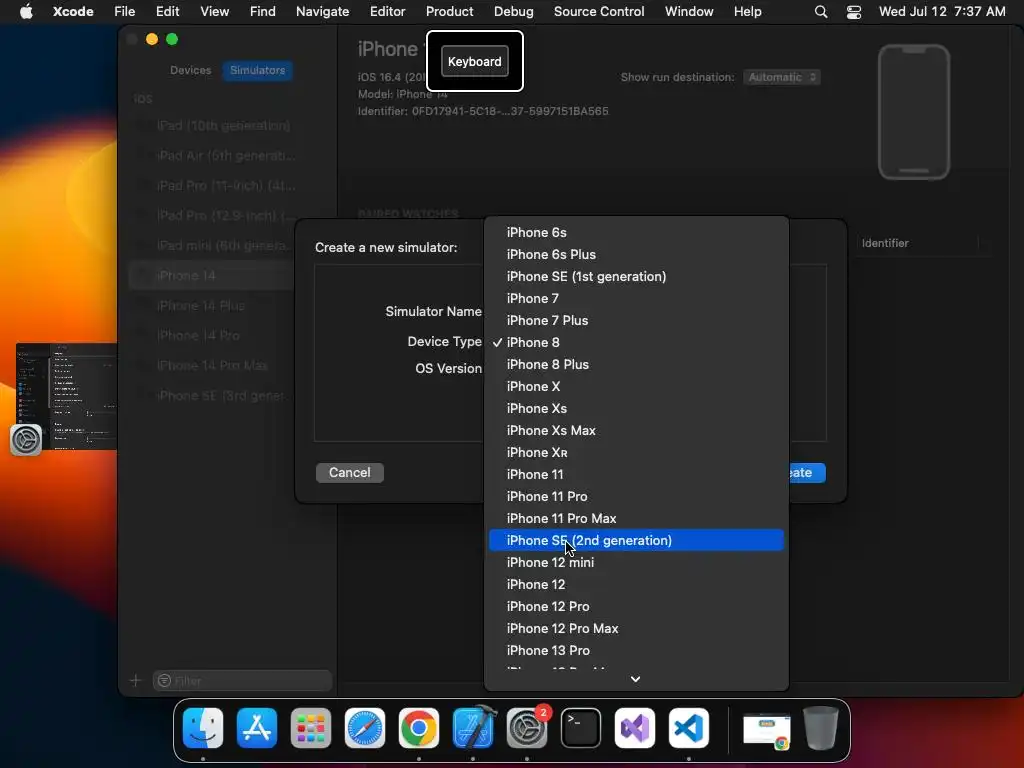This screenshot has width=1024, height=768.
Task: Select iPhone 11 device type
Action: pos(636,474)
